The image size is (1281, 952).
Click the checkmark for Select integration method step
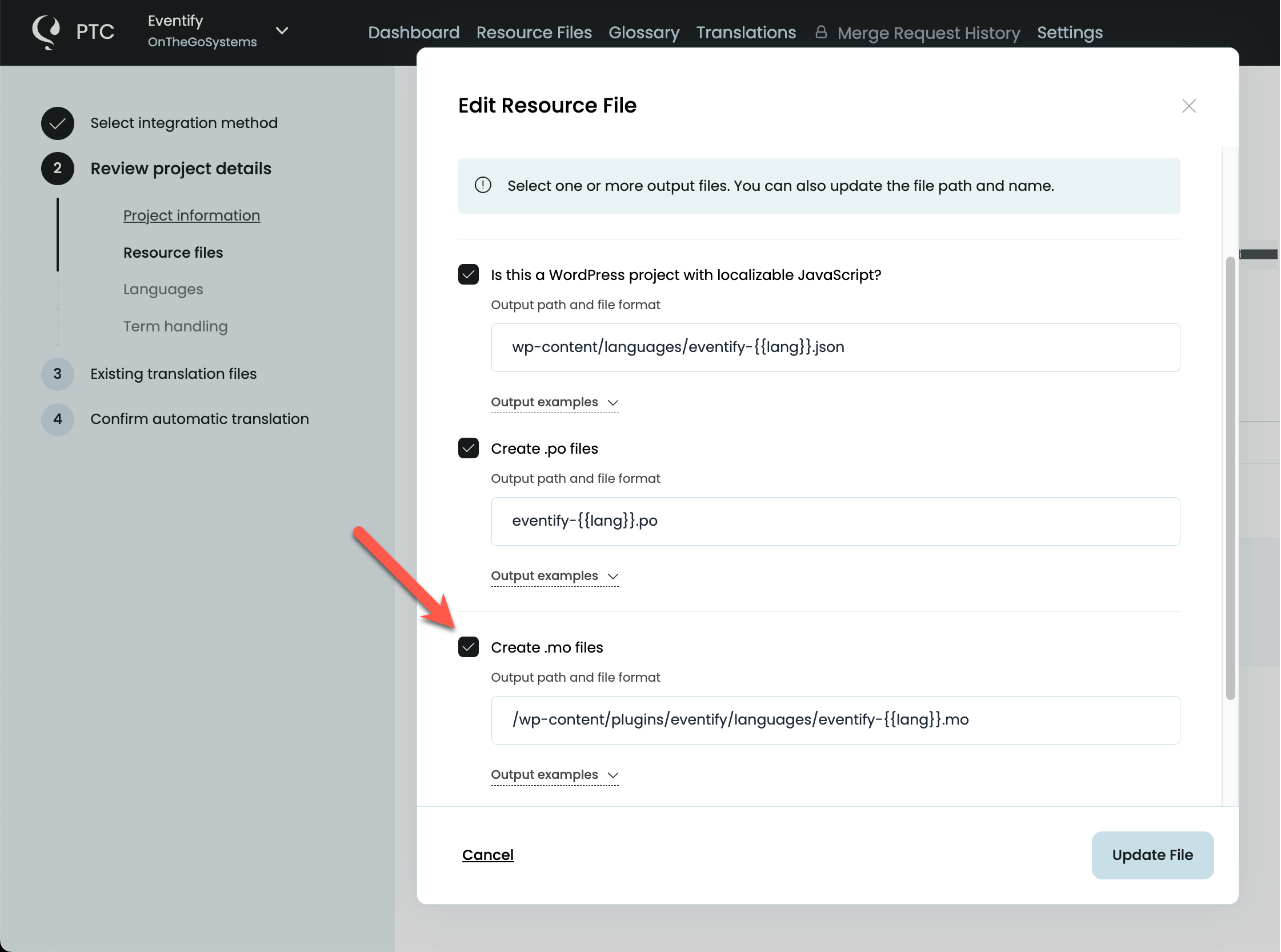[57, 123]
